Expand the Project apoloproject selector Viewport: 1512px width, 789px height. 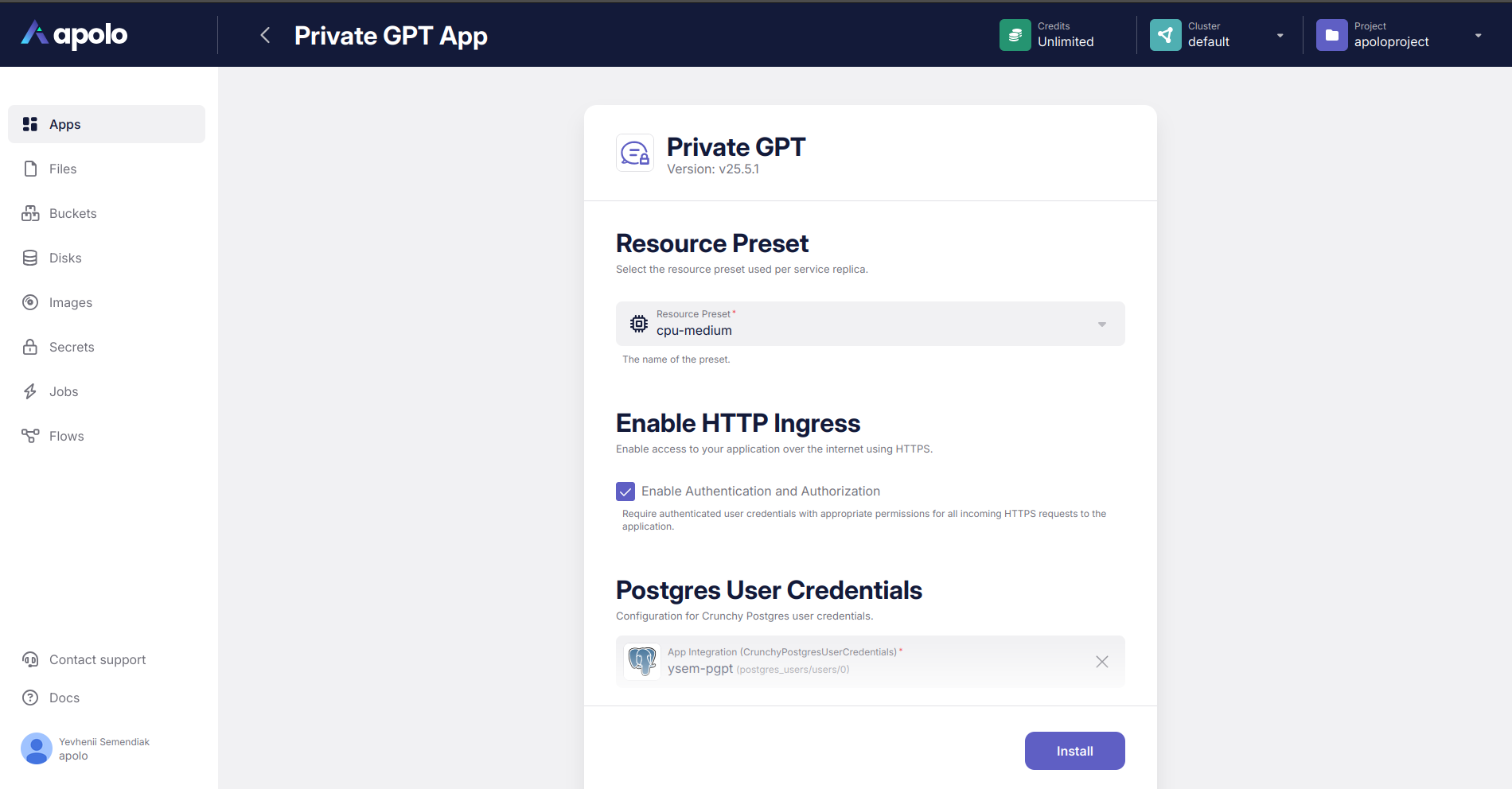click(x=1478, y=36)
